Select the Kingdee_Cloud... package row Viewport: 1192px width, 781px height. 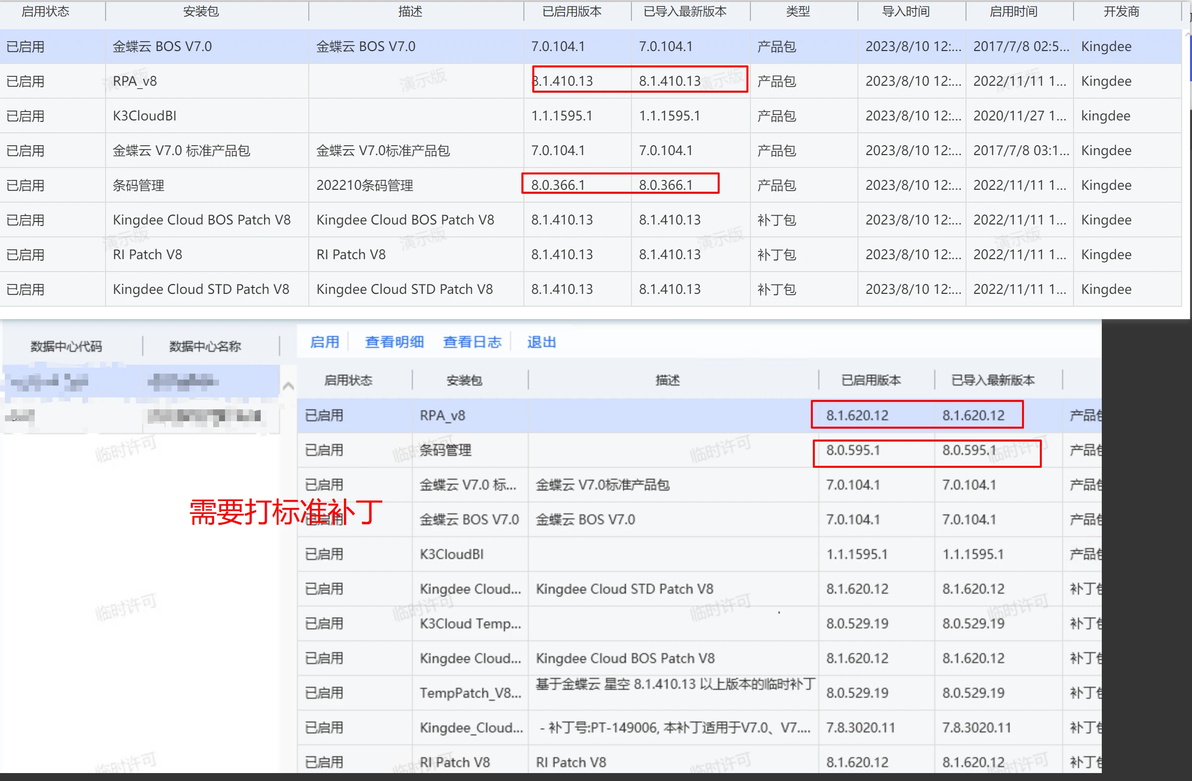coord(471,728)
